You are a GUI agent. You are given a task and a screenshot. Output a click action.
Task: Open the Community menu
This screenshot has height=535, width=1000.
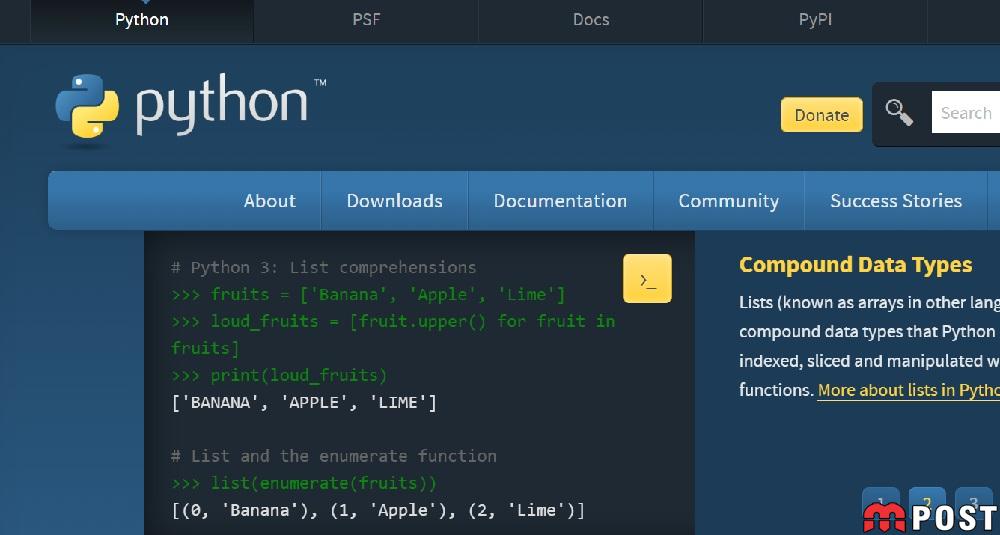tap(728, 201)
